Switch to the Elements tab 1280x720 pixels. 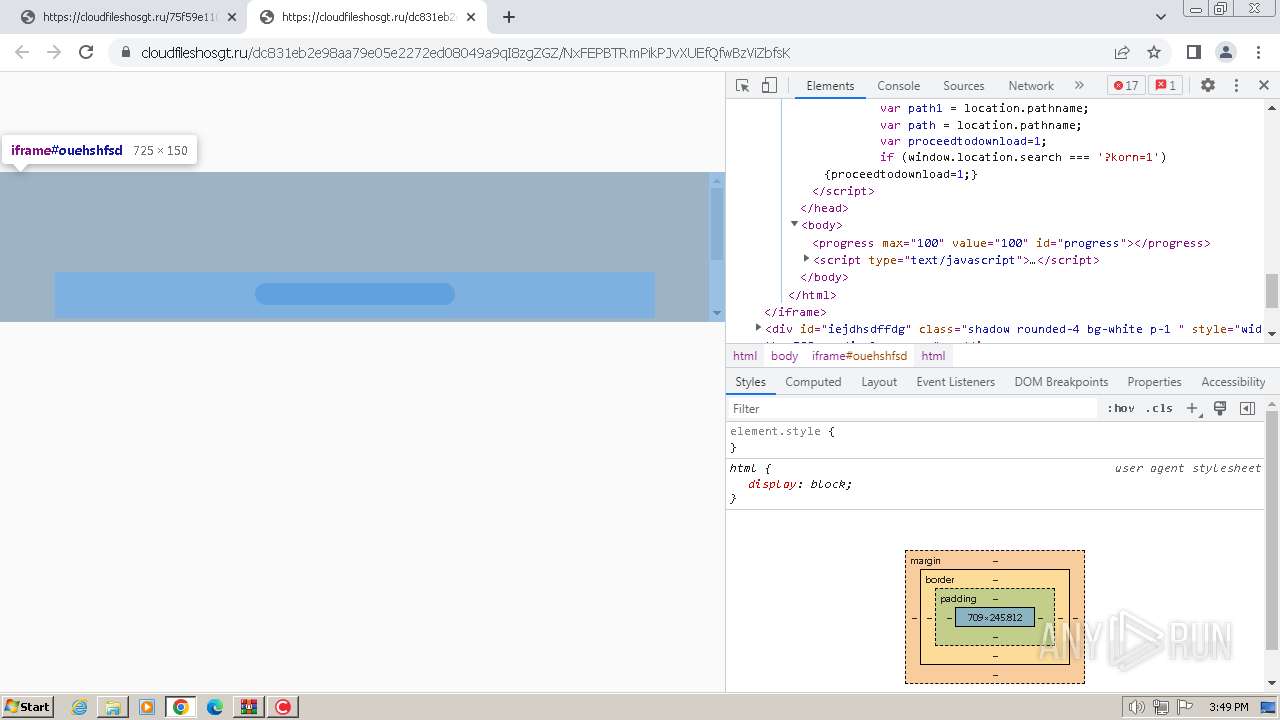coord(830,85)
